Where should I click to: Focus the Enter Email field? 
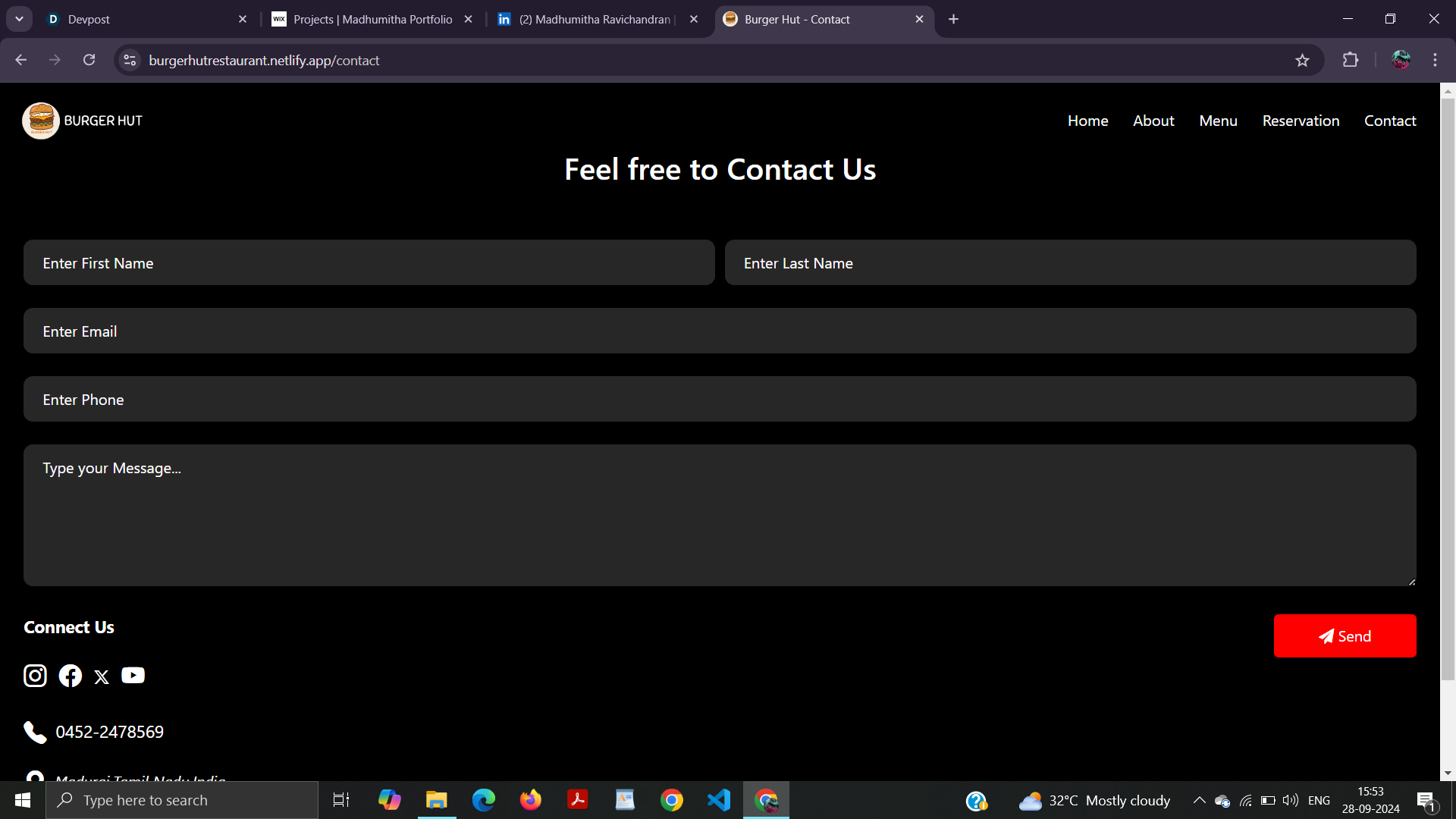click(720, 331)
